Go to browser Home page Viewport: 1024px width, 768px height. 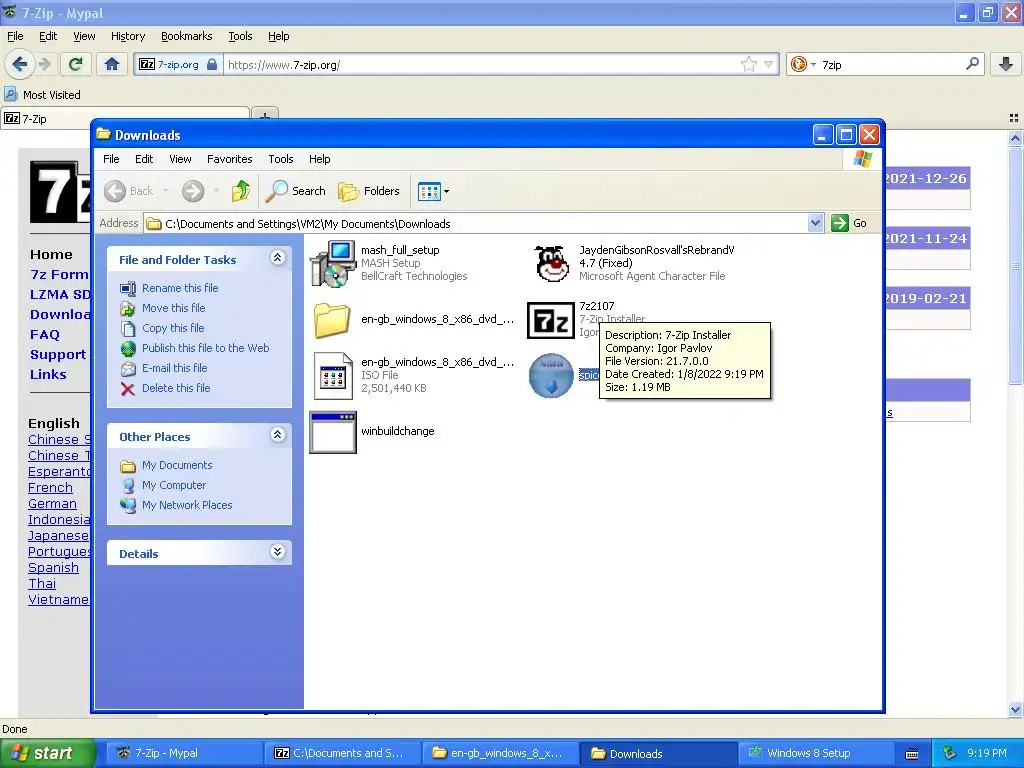click(x=112, y=64)
